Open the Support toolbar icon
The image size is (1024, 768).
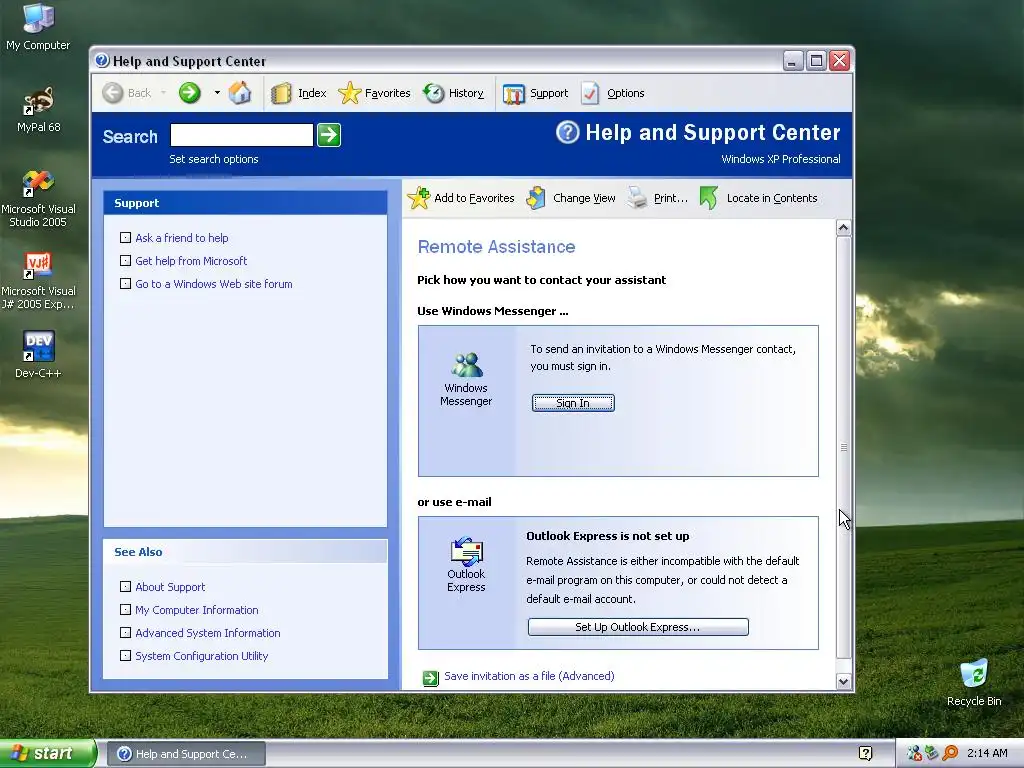(x=514, y=94)
